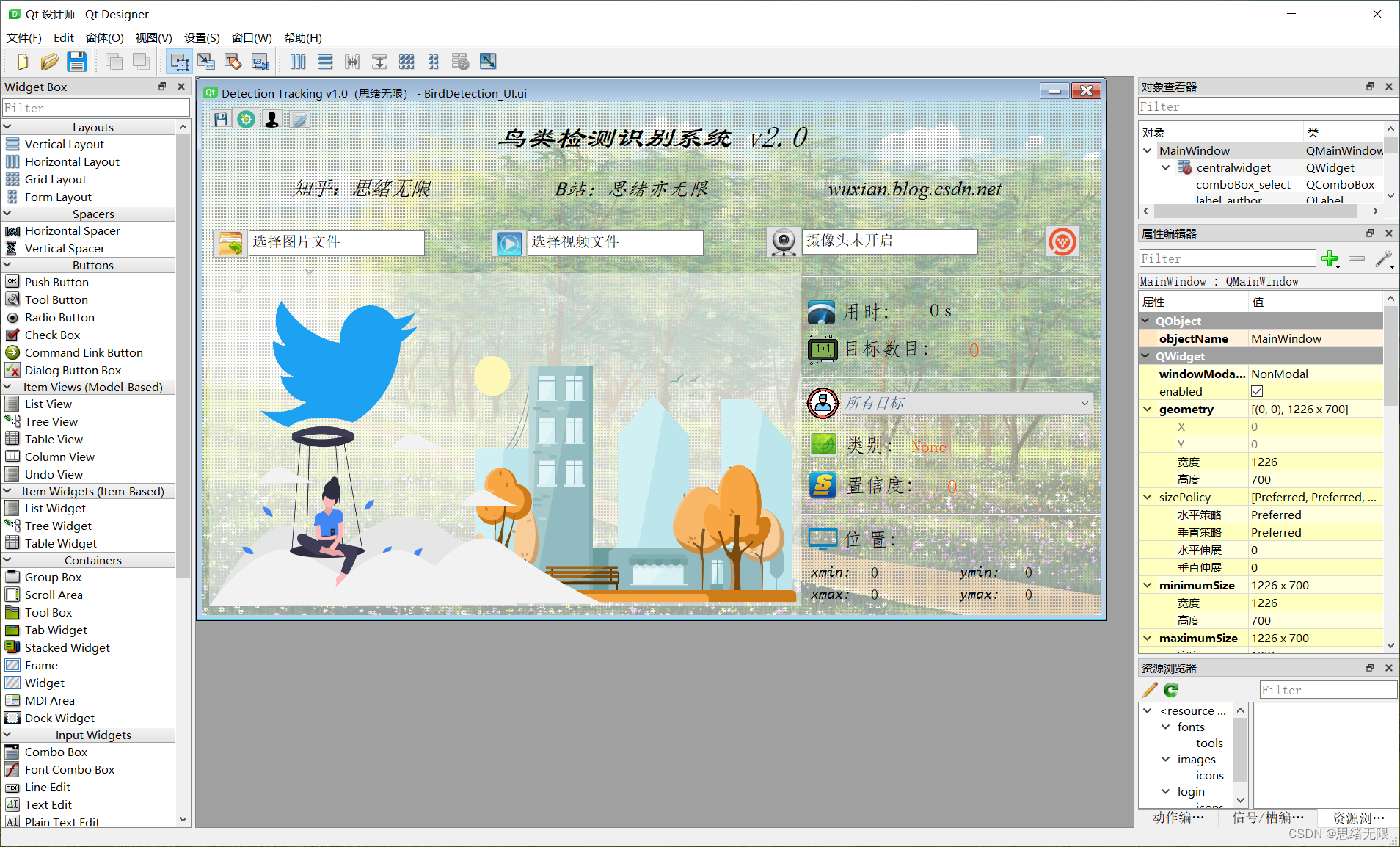This screenshot has height=847, width=1400.
Task: Open the 文件(F) menu
Action: point(24,37)
